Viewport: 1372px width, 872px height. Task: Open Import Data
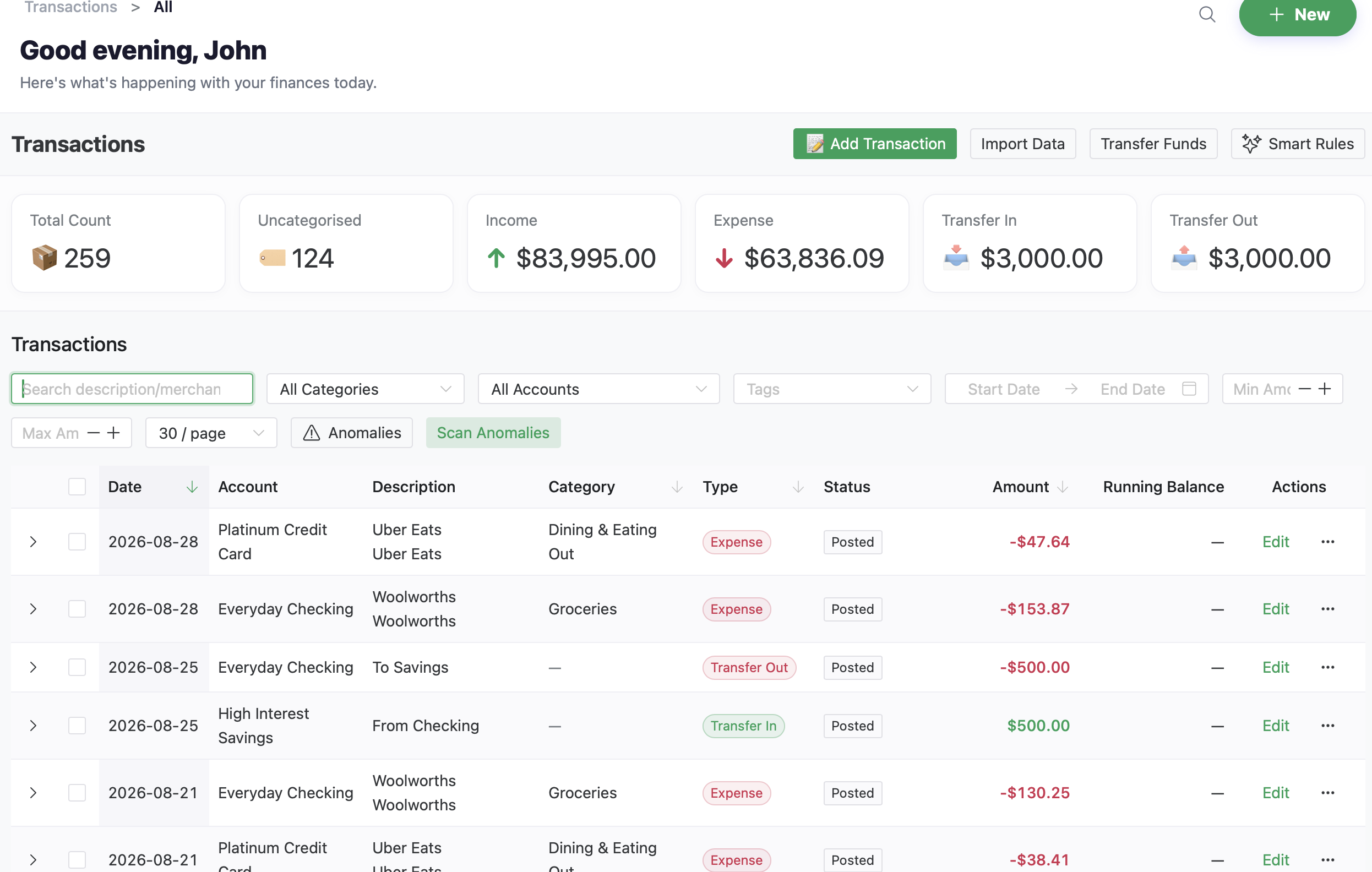tap(1023, 144)
